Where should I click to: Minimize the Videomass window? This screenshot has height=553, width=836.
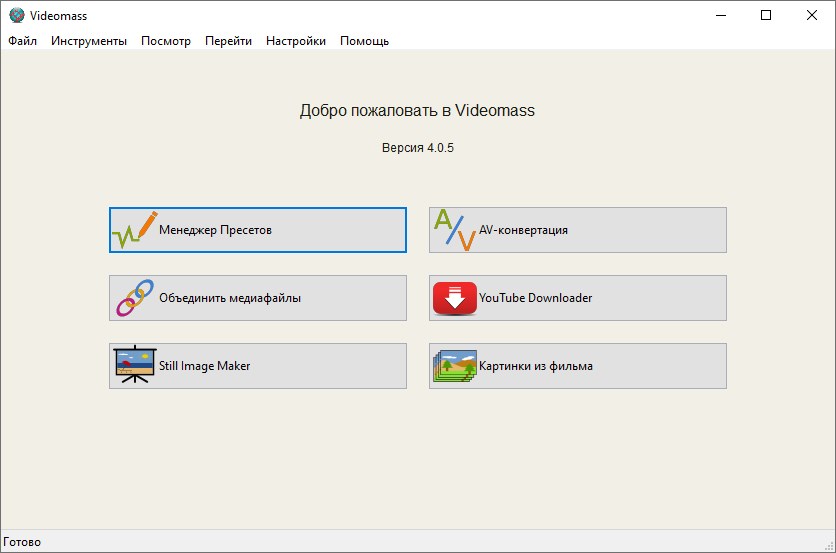[721, 15]
